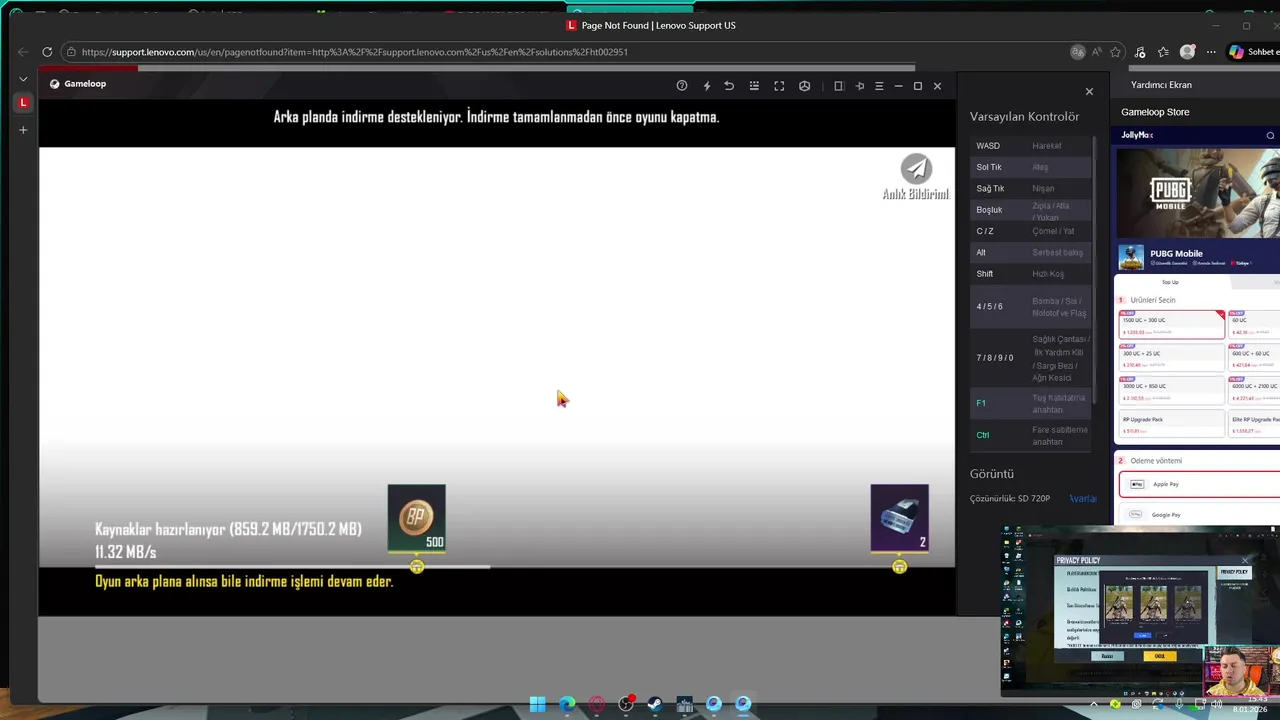Pin the Gameloop window on top
Screen dimensions: 1280x720
(x=859, y=86)
